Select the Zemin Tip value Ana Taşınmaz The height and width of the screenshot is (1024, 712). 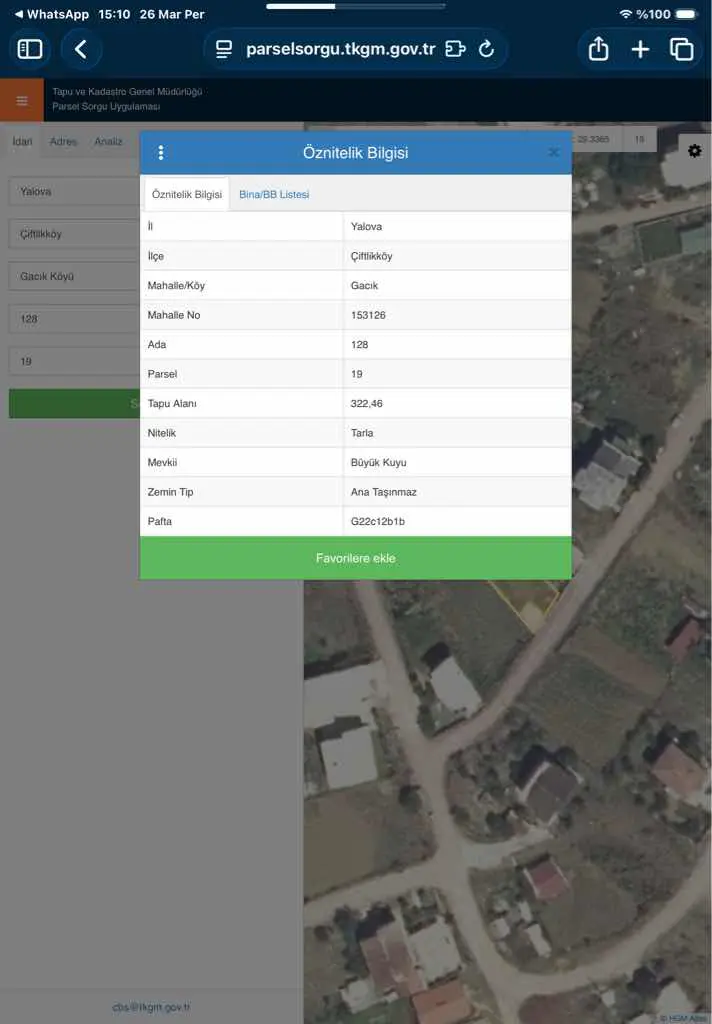click(x=383, y=492)
